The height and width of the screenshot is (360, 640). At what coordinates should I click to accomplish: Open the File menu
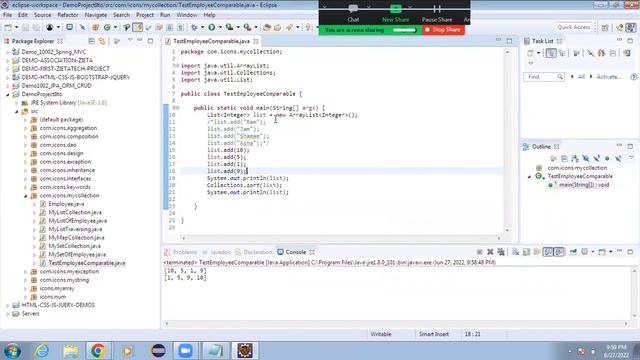coord(7,15)
